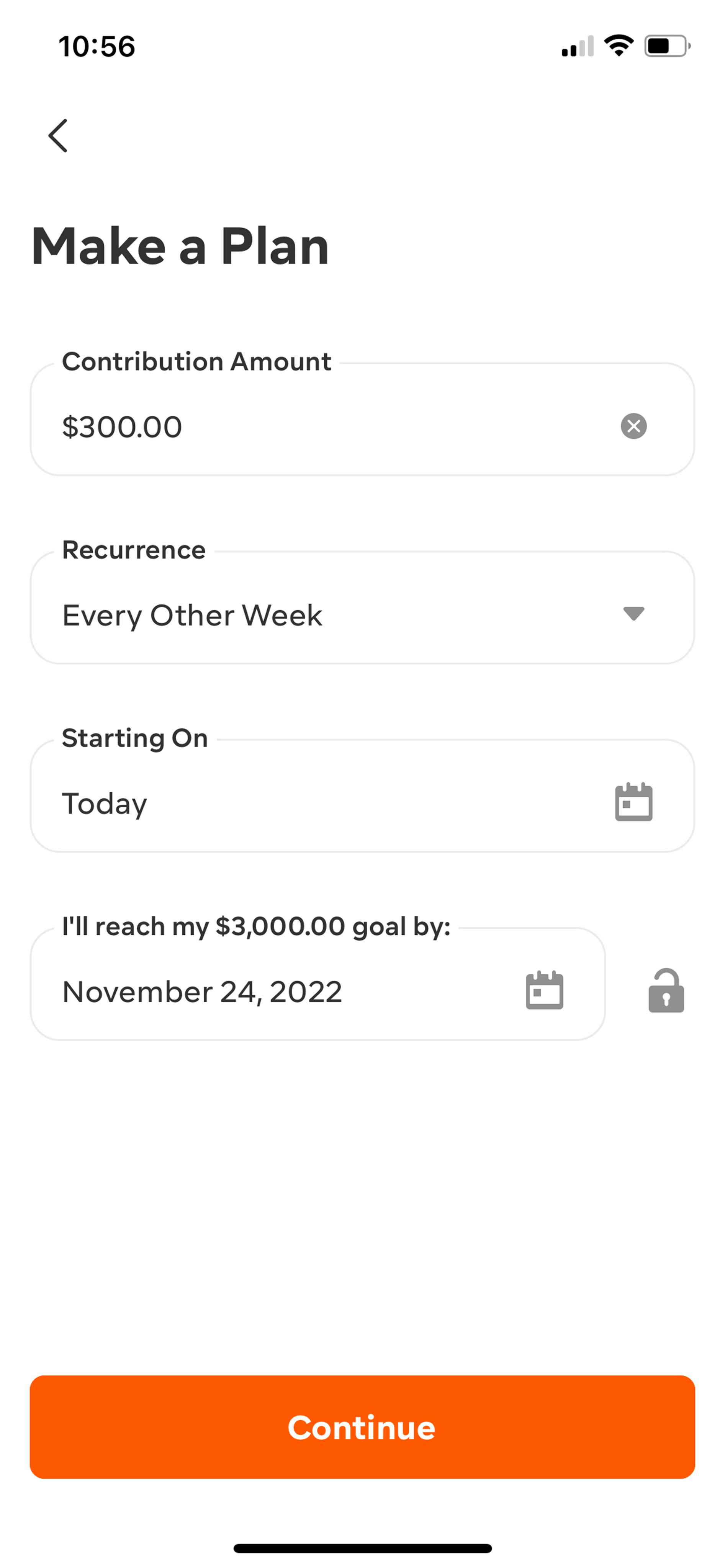Tap the home indicator bar
725x1568 pixels.
(362, 1547)
